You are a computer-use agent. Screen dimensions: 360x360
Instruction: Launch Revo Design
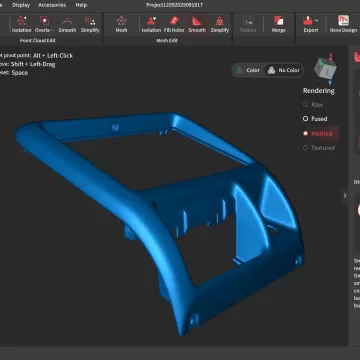coord(343,24)
